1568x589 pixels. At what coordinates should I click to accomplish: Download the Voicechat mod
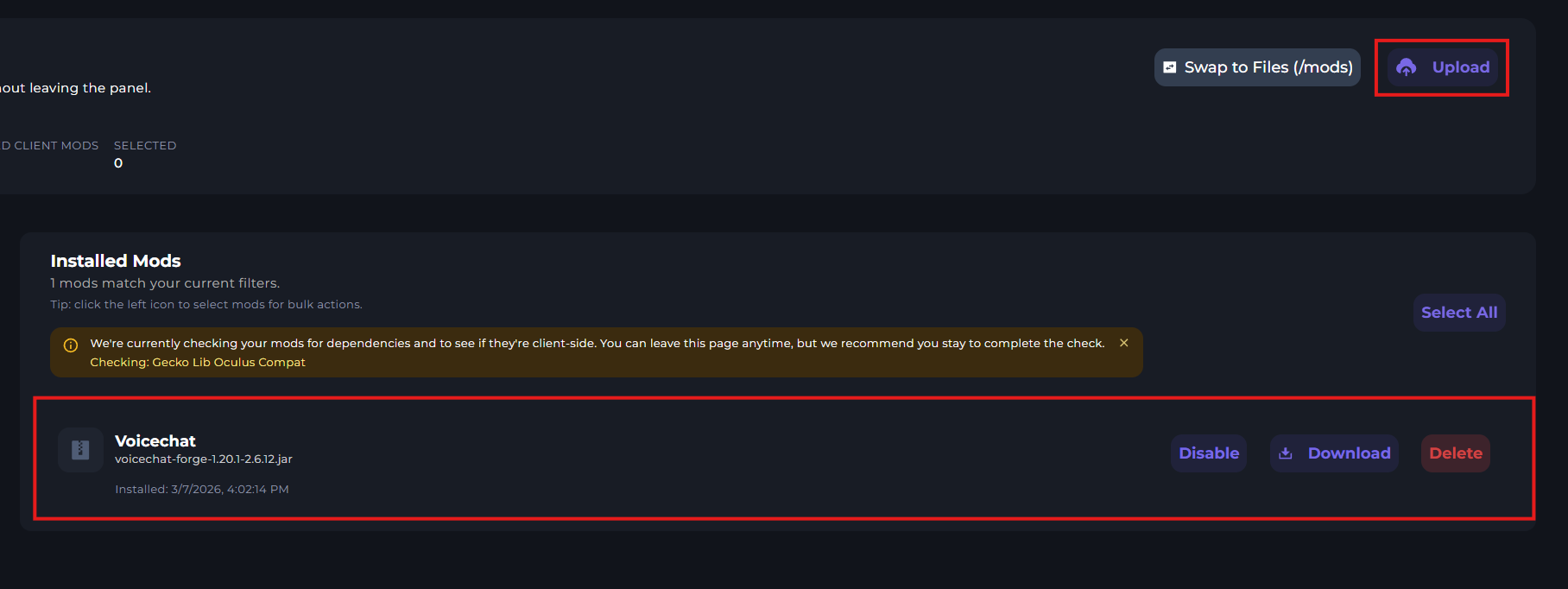[1348, 453]
